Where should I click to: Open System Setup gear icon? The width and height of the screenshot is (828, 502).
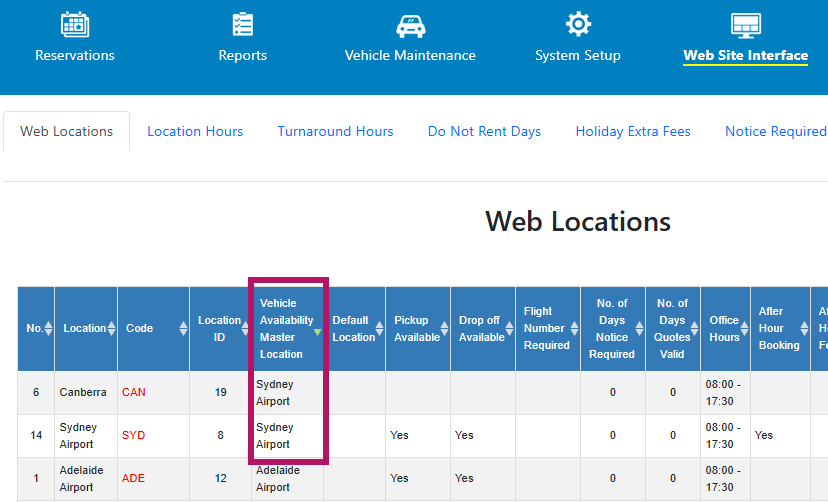[x=578, y=25]
